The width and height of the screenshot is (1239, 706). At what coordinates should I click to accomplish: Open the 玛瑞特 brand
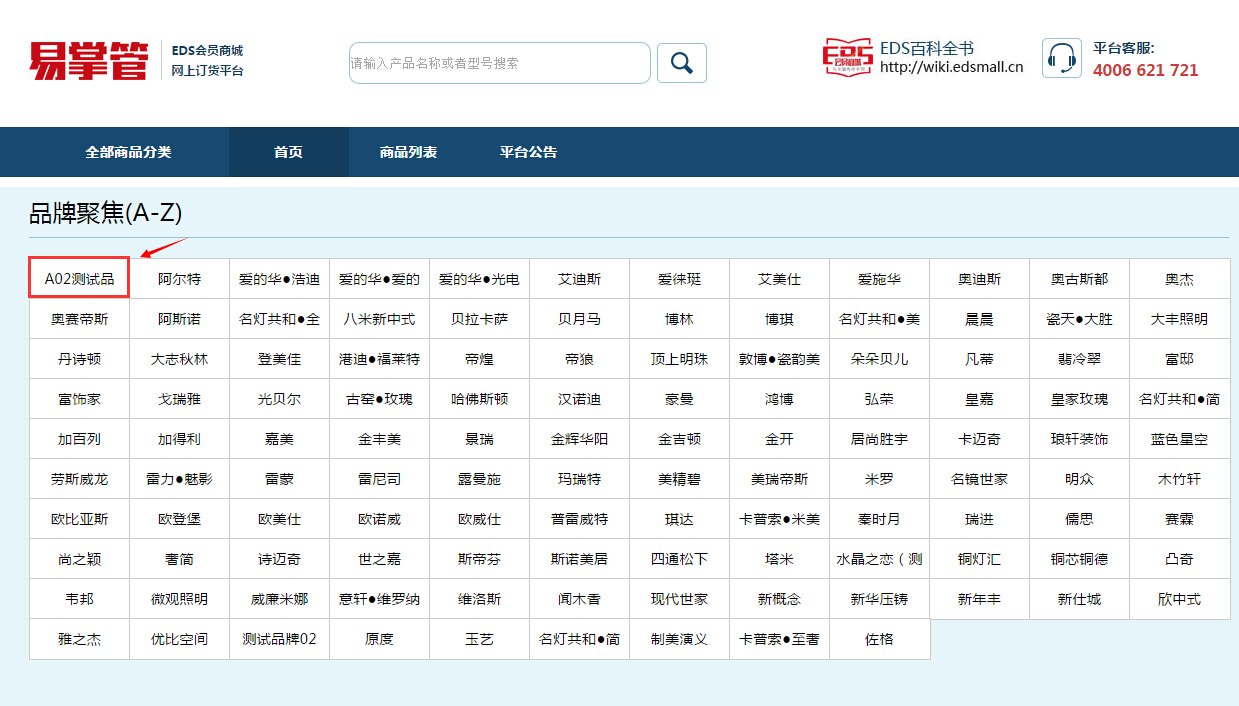[x=580, y=479]
